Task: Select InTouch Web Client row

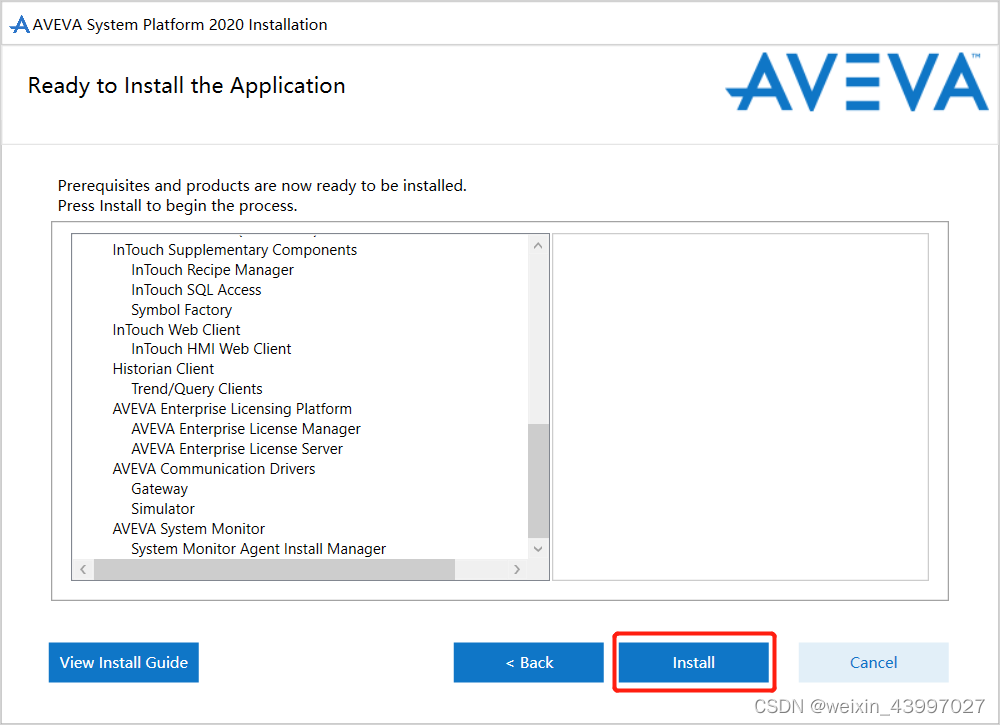Action: pos(177,330)
